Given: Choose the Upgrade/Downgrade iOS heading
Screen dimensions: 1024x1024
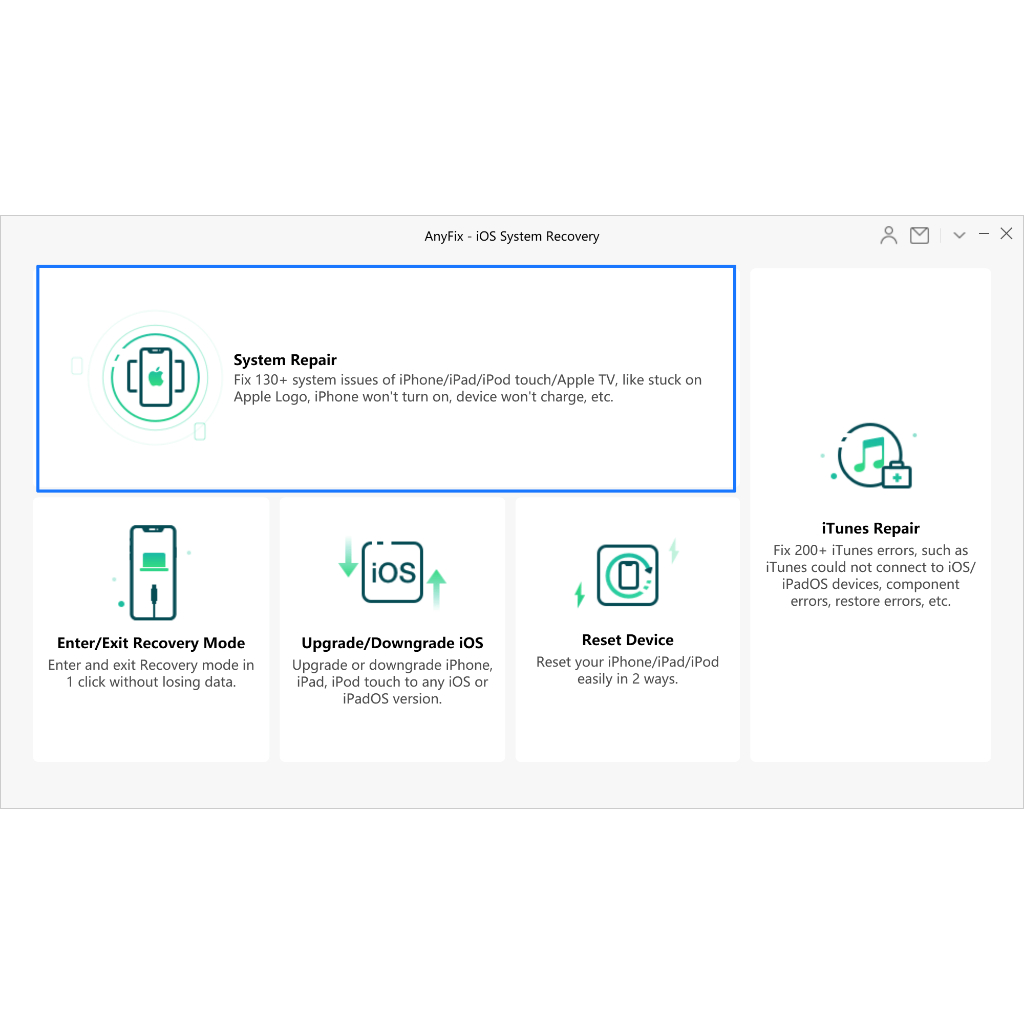Looking at the screenshot, I should (x=392, y=643).
